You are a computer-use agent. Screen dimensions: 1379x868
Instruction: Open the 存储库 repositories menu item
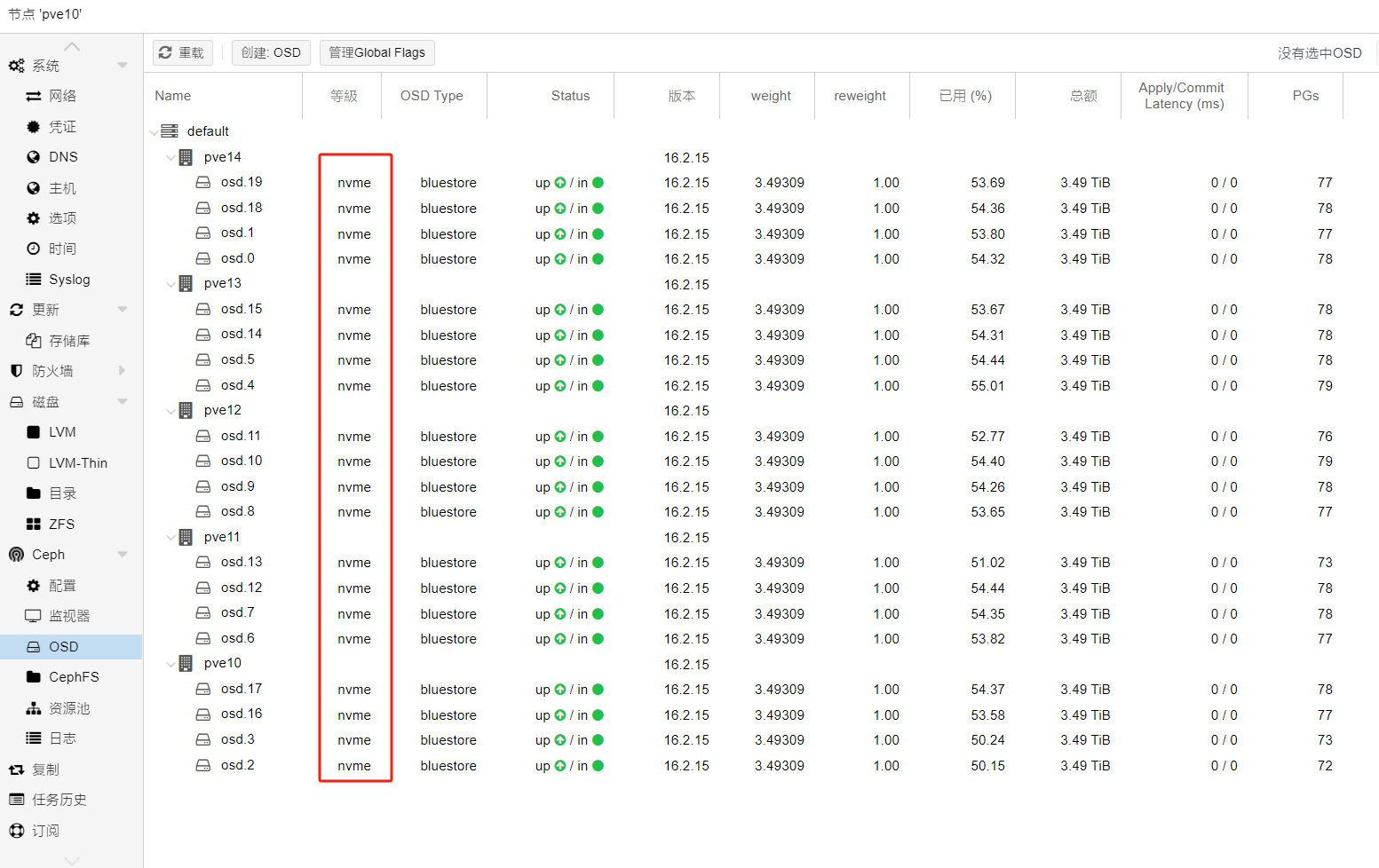tap(71, 341)
